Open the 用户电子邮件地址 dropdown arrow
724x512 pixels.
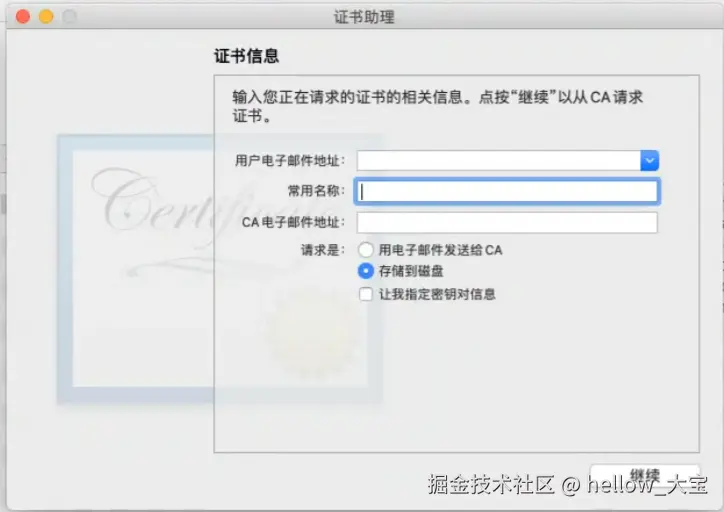click(x=649, y=161)
